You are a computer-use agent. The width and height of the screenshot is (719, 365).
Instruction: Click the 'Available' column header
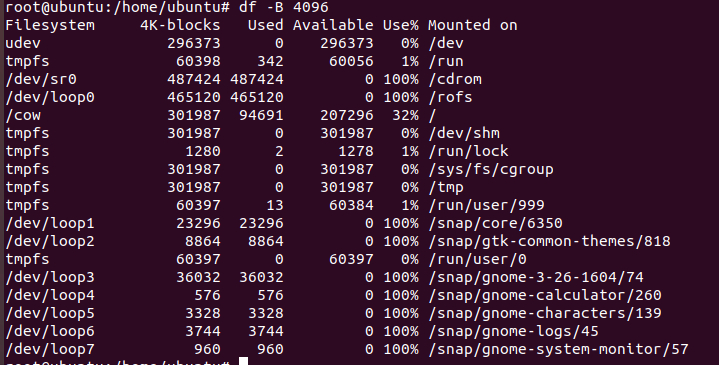[333, 25]
